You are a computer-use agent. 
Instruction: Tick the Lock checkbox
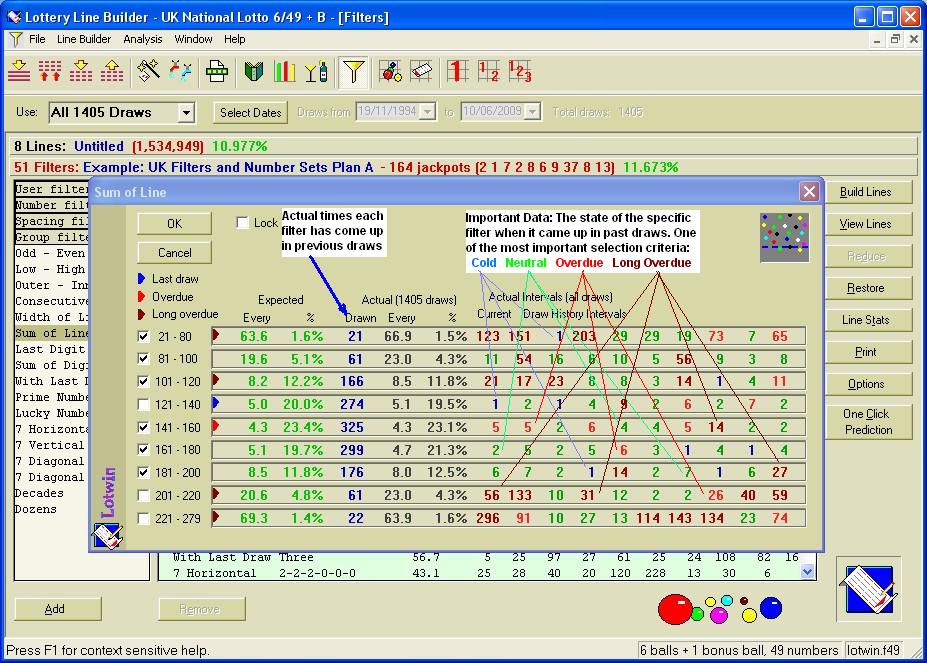(x=243, y=223)
